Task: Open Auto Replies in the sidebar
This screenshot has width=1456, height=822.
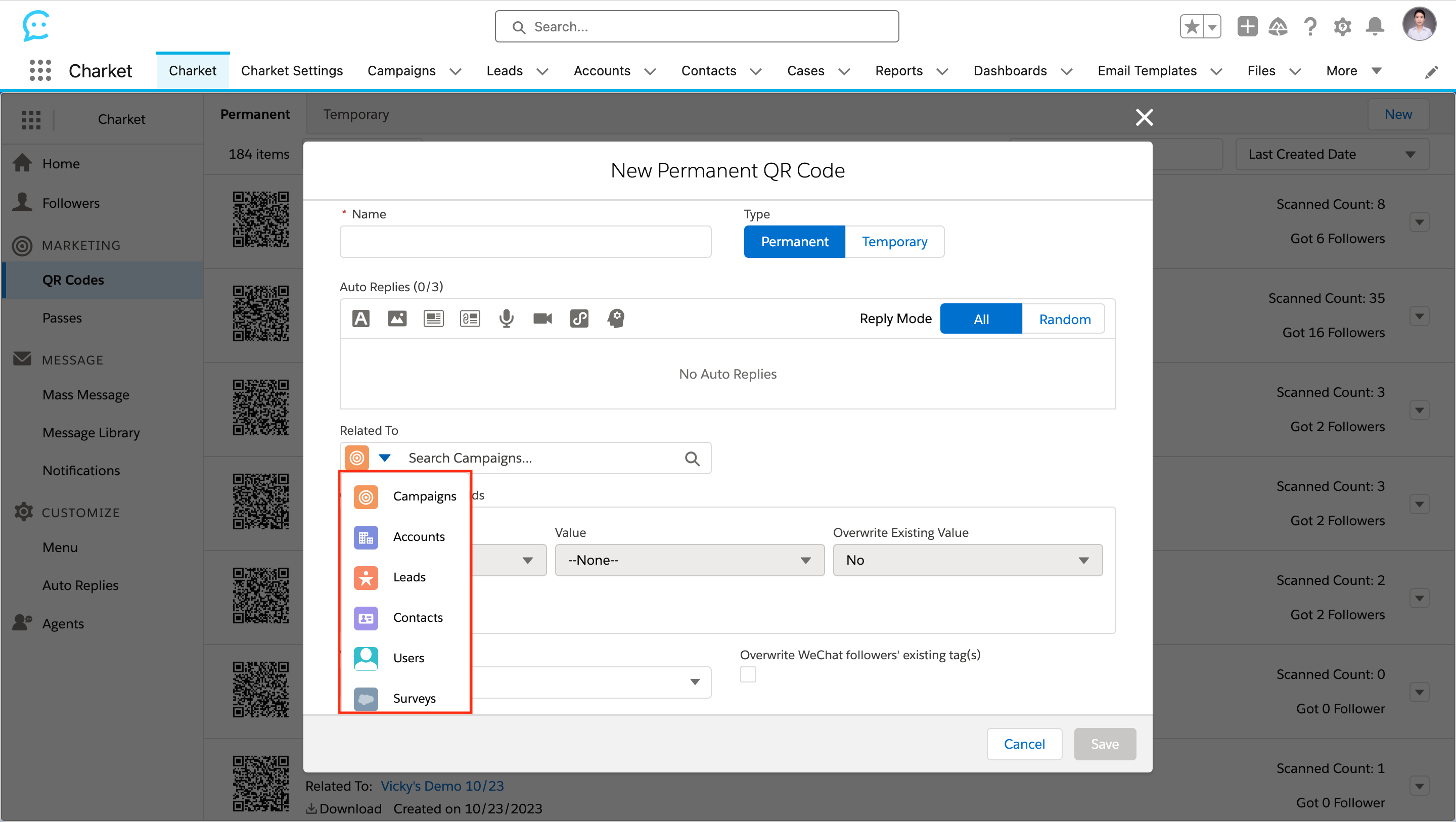Action: pos(80,586)
